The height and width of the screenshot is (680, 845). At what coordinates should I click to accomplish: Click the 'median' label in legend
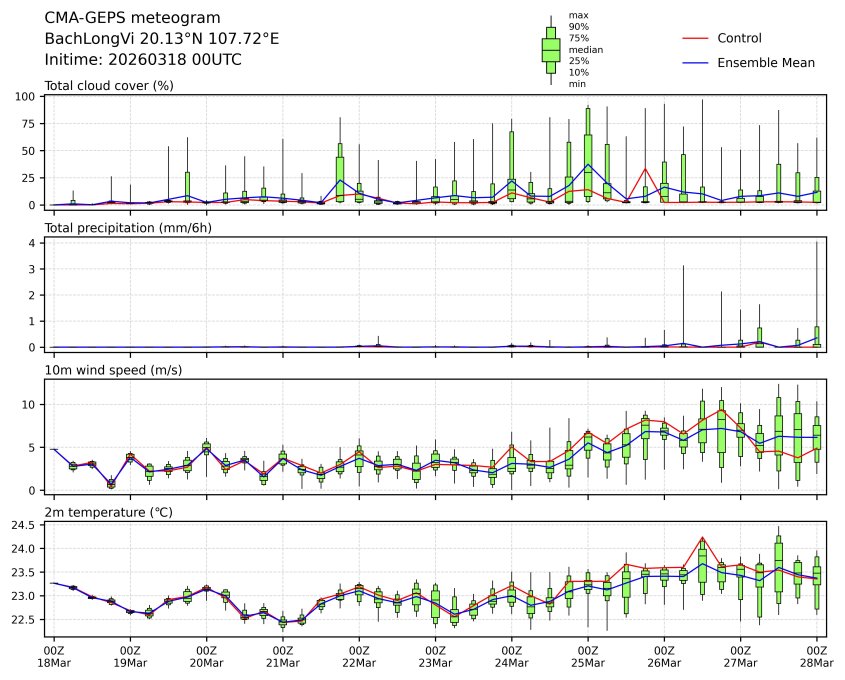coord(585,49)
